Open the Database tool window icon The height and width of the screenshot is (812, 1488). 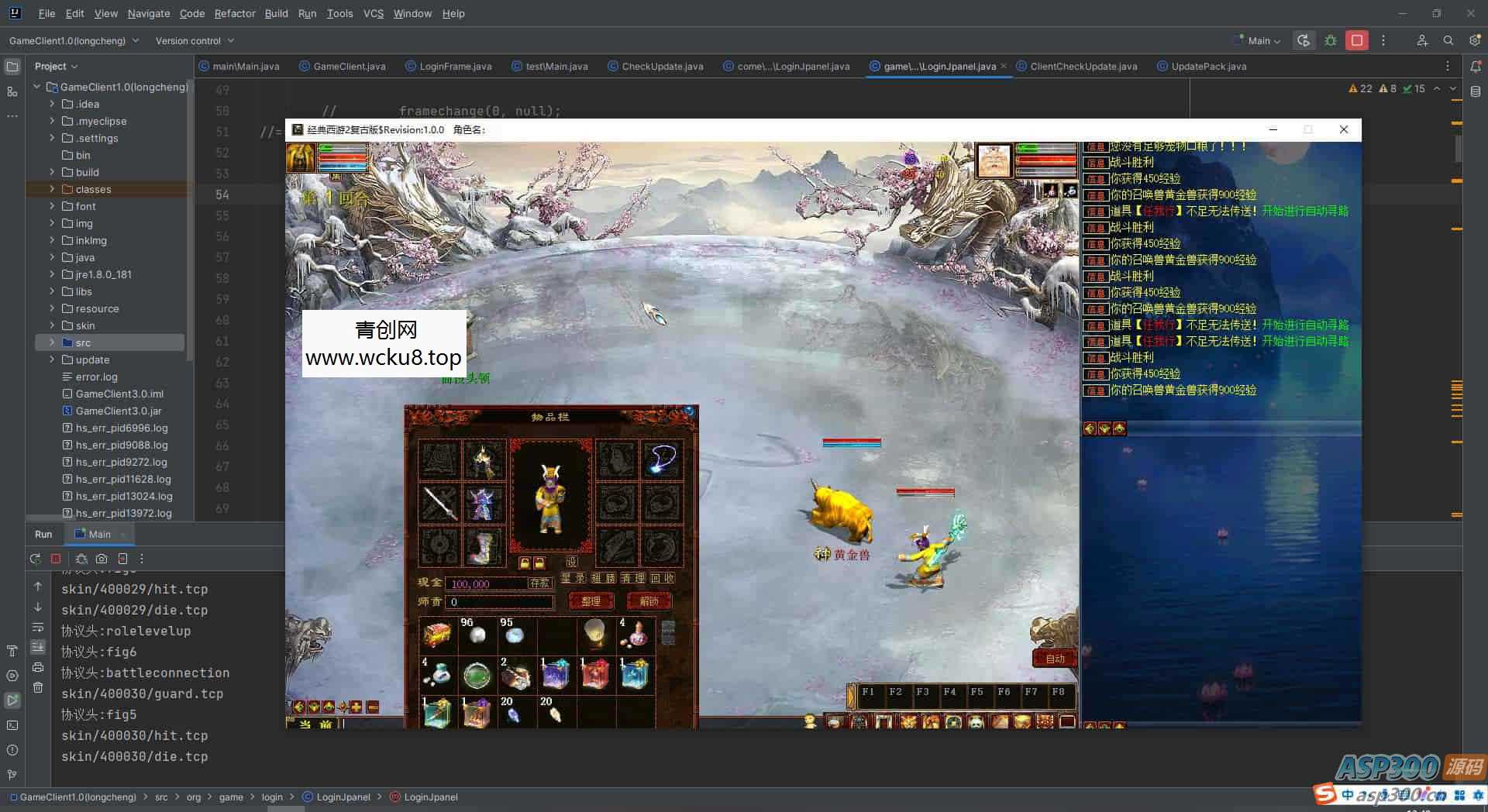tap(1476, 92)
